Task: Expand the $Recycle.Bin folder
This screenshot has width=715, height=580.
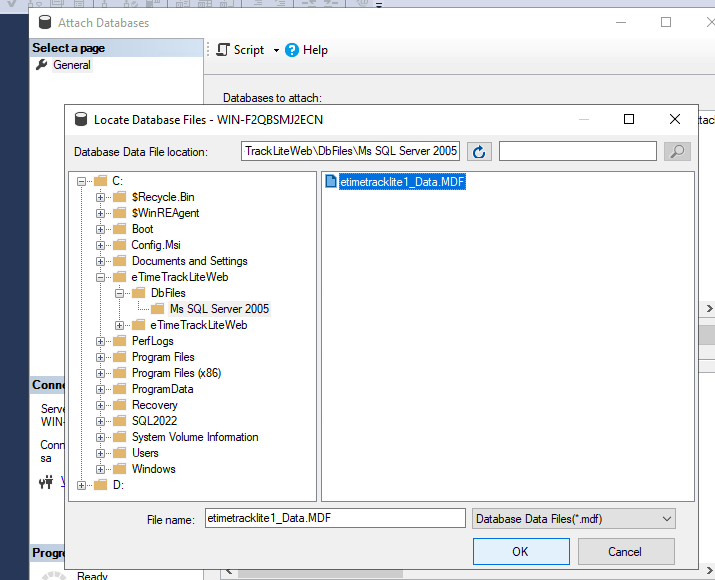Action: pyautogui.click(x=100, y=197)
